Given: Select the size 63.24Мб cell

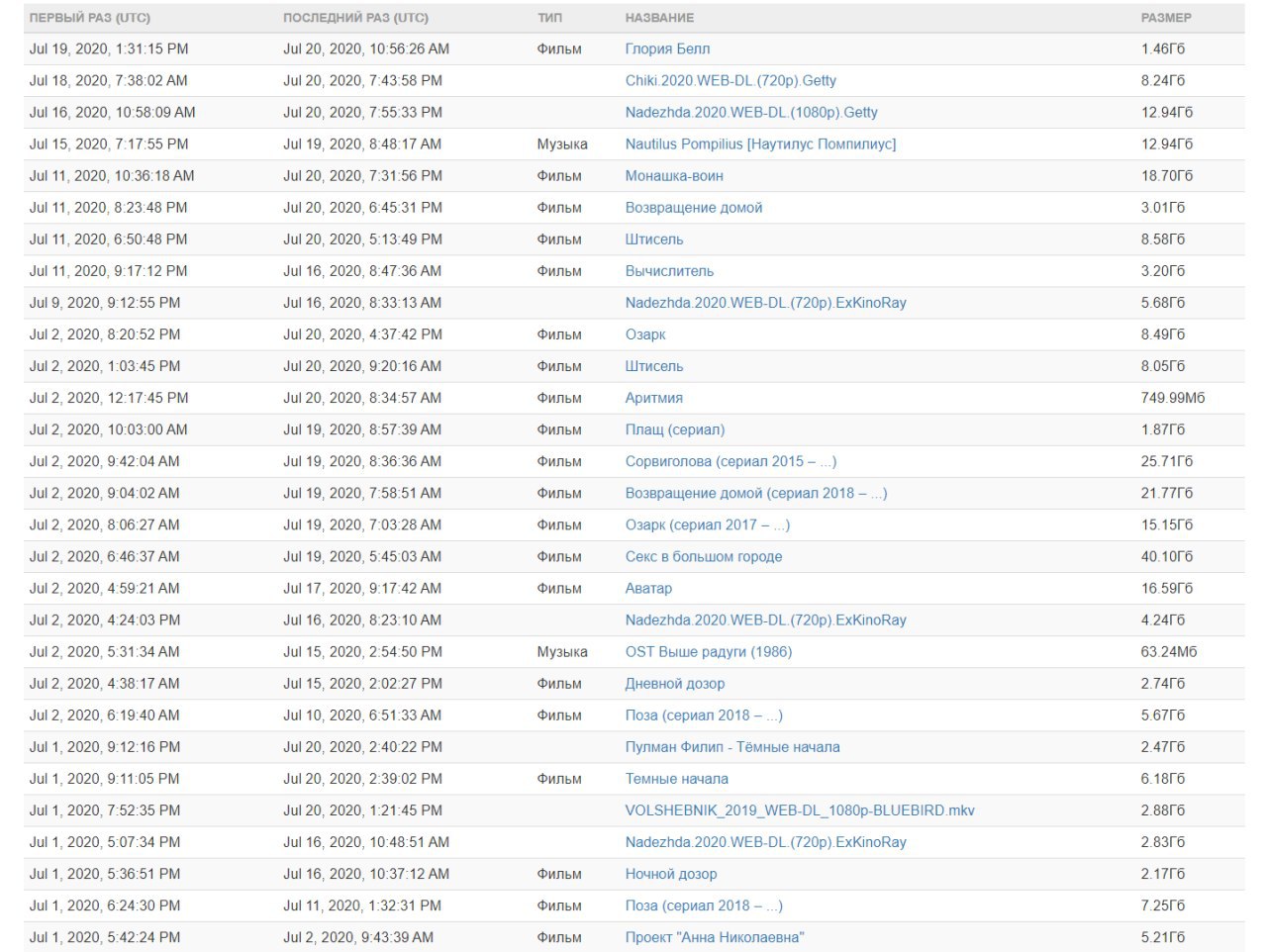Looking at the screenshot, I should click(1169, 651).
